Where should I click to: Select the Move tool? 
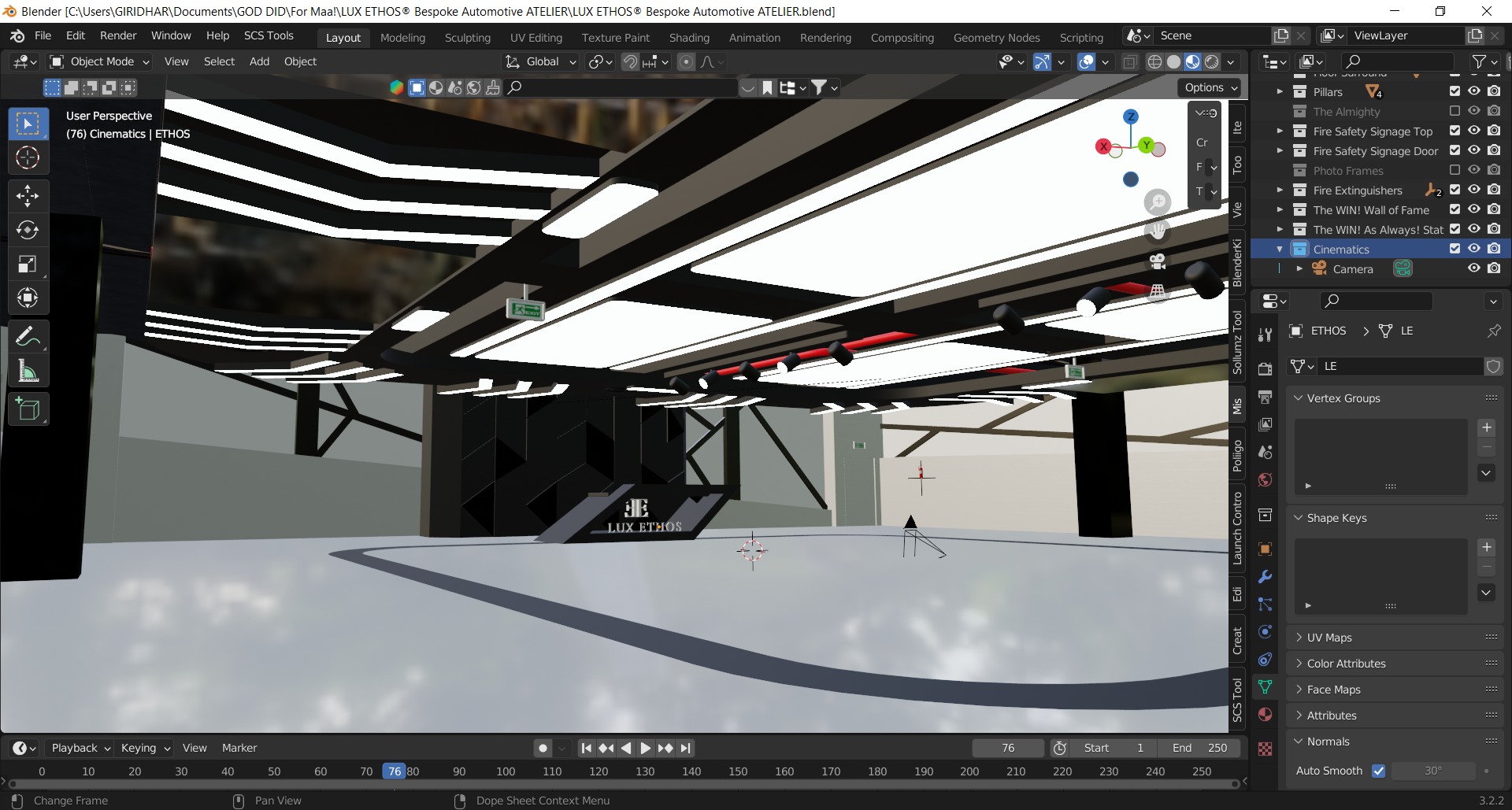28,195
